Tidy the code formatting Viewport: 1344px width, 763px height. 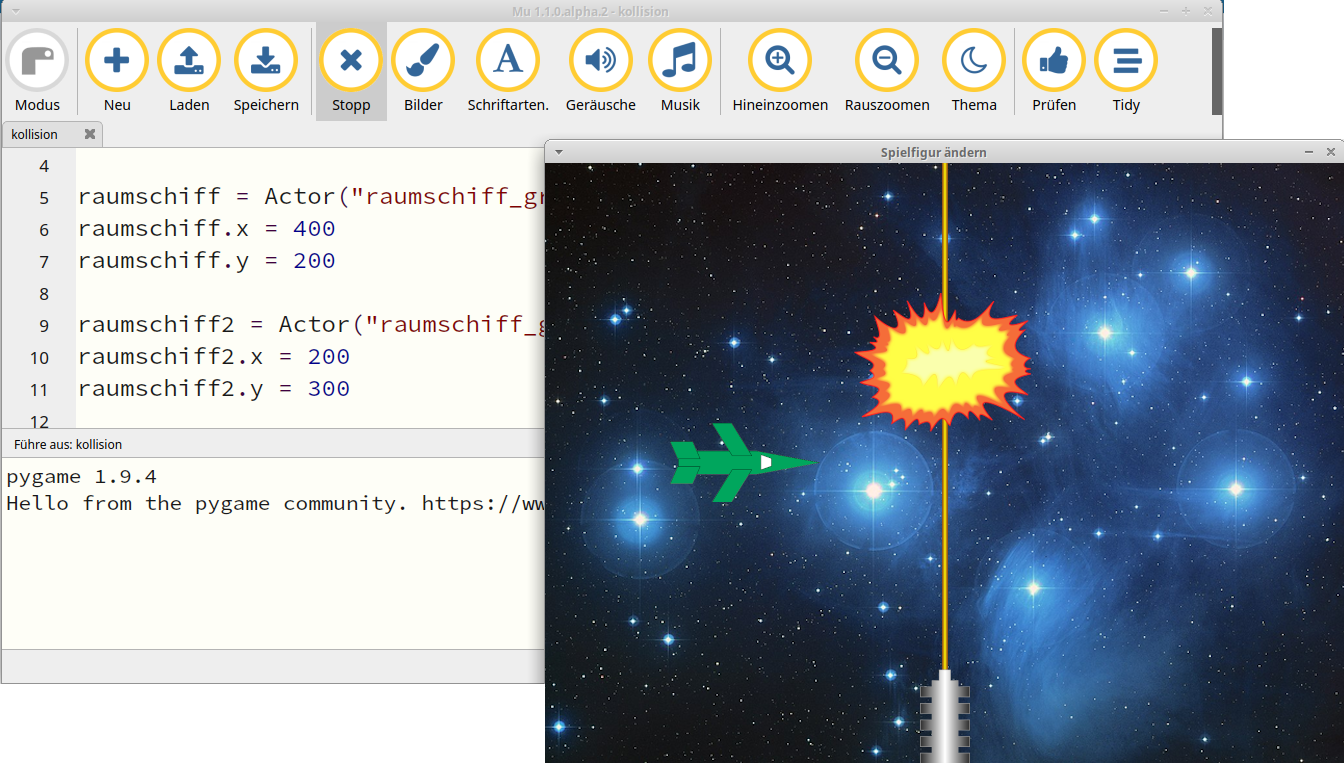click(x=1126, y=62)
